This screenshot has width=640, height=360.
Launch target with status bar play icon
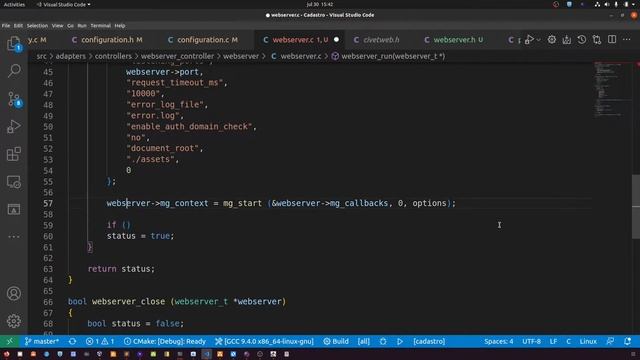coord(400,341)
